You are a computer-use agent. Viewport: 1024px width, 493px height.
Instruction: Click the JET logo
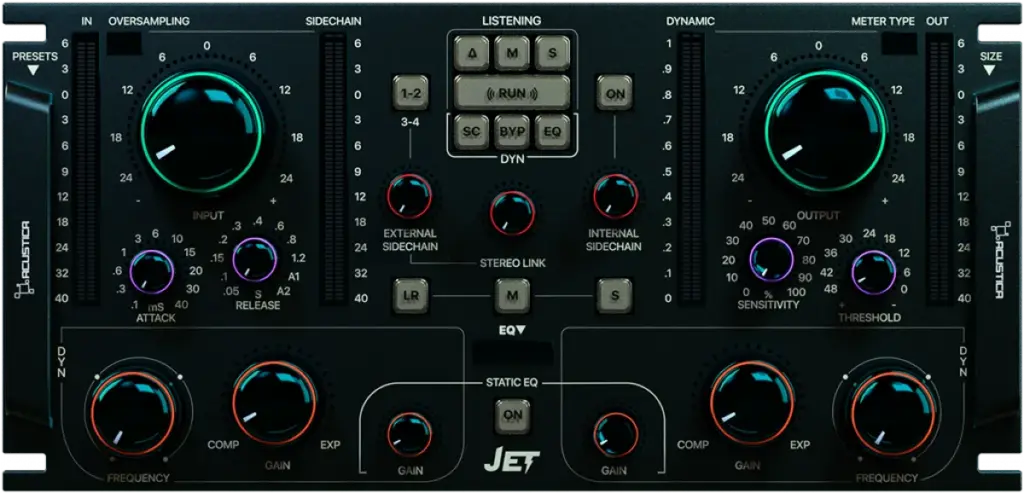click(512, 458)
